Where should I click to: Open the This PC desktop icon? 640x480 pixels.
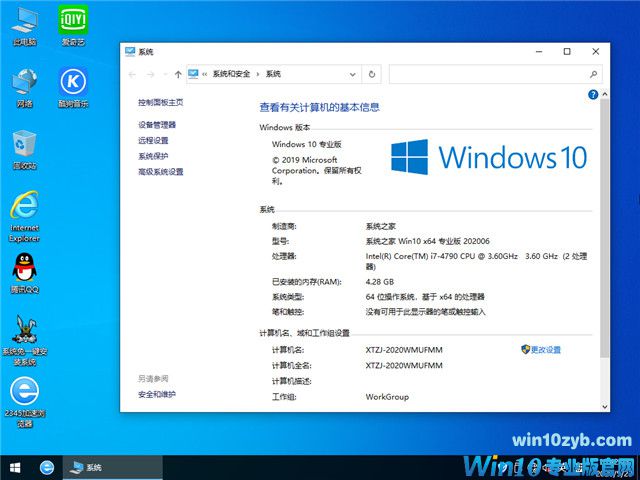pyautogui.click(x=24, y=26)
